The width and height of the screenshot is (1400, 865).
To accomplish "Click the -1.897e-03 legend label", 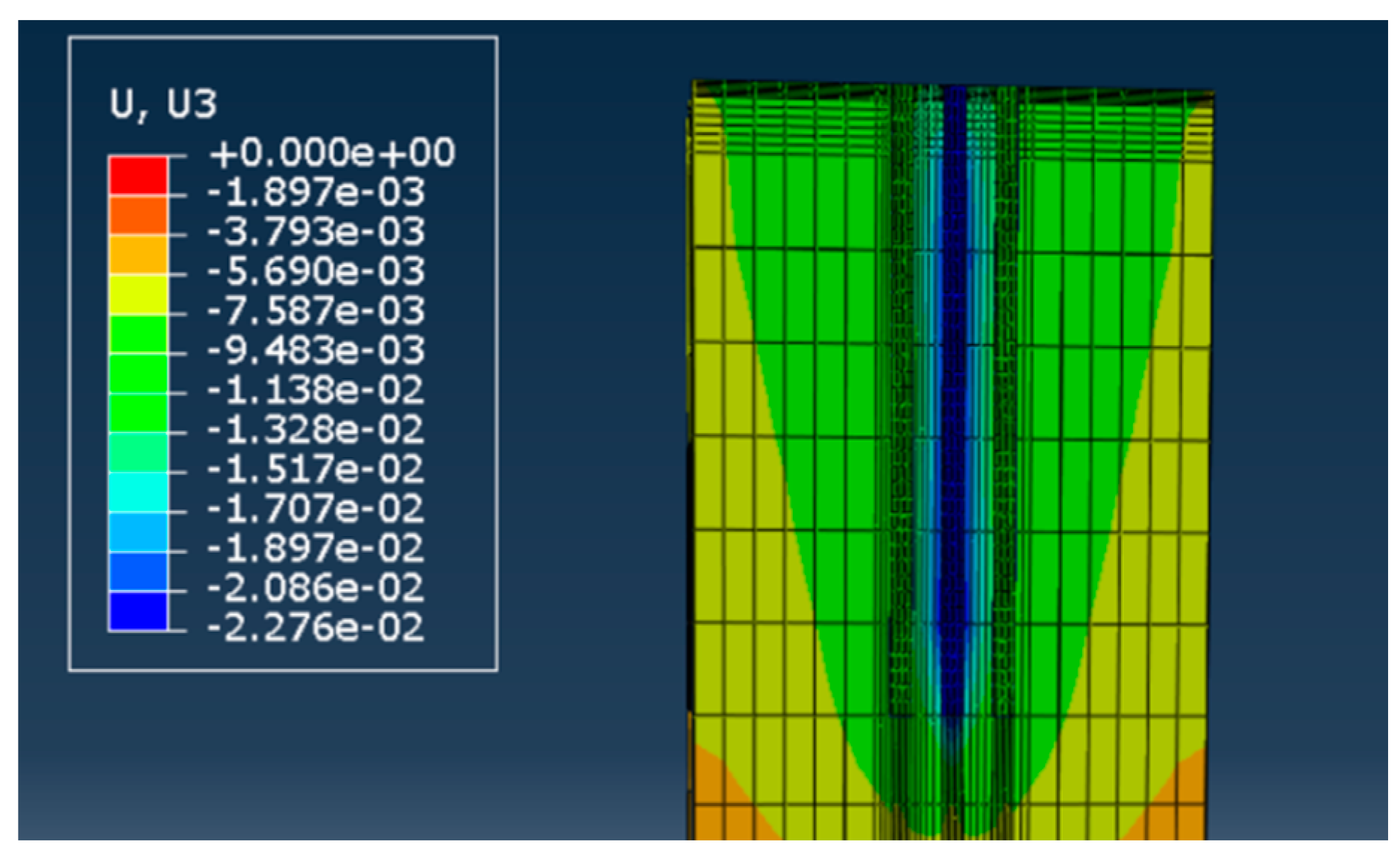I will tap(315, 192).
